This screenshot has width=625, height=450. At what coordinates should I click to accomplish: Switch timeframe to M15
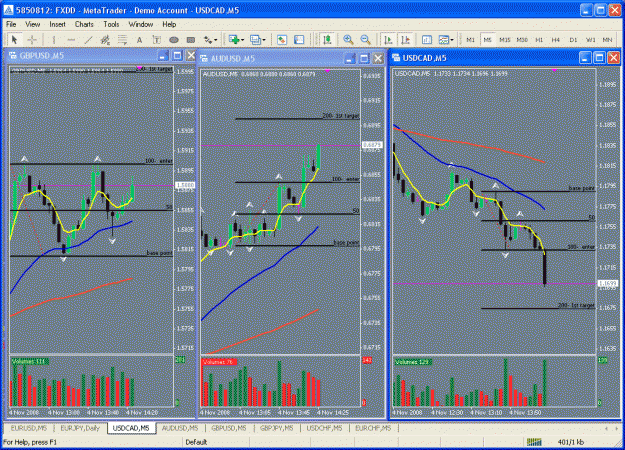[x=505, y=39]
